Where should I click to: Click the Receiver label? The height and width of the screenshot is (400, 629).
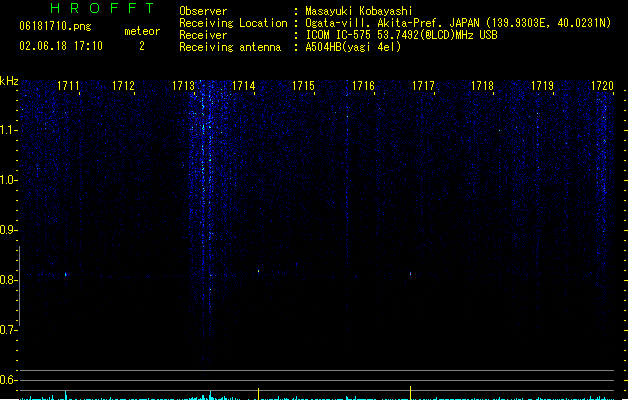tap(203, 35)
